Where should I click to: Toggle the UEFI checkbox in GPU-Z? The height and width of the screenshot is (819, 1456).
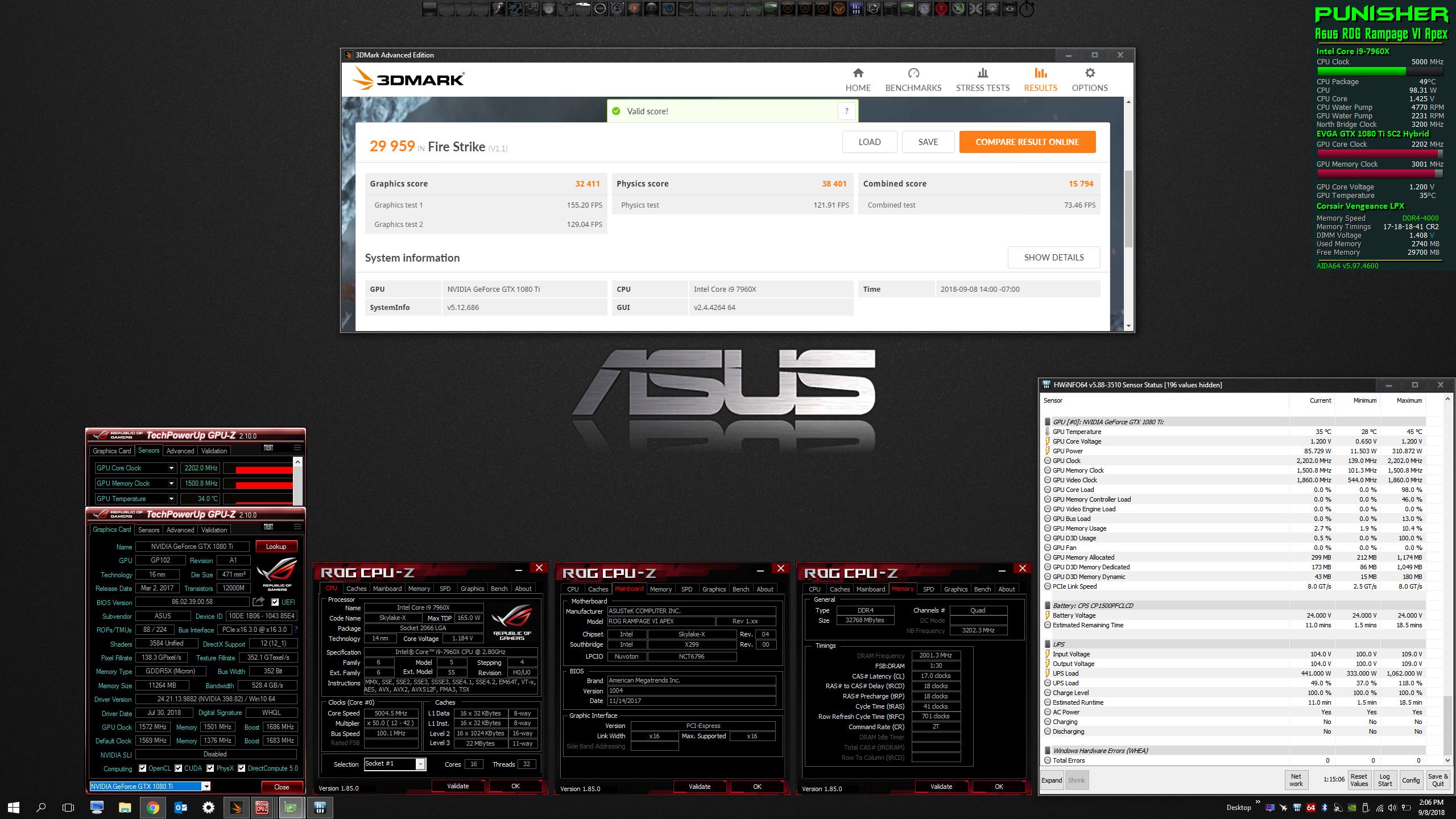pyautogui.click(x=275, y=602)
